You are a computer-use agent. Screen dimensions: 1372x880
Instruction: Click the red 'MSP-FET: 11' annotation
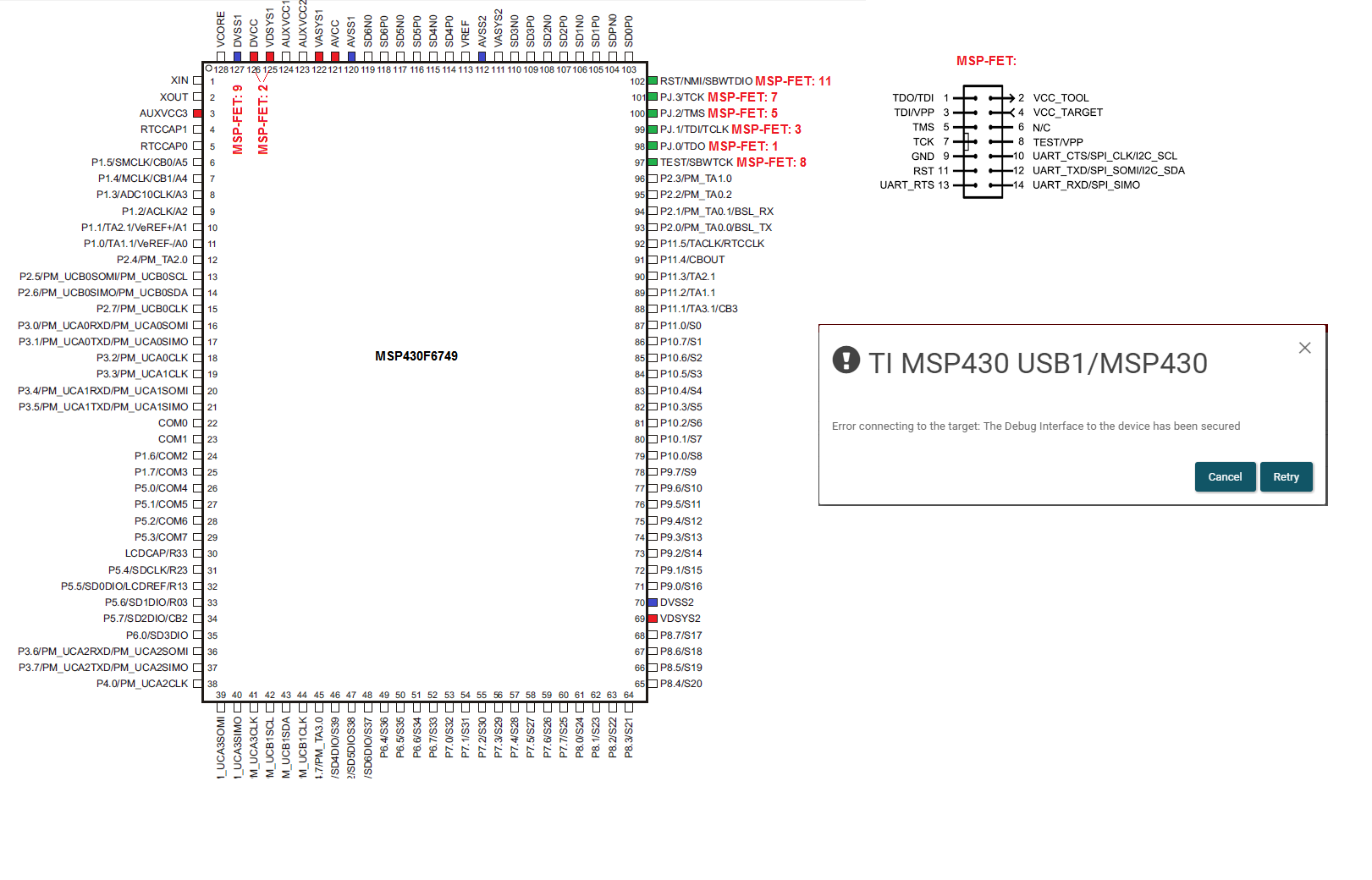793,81
